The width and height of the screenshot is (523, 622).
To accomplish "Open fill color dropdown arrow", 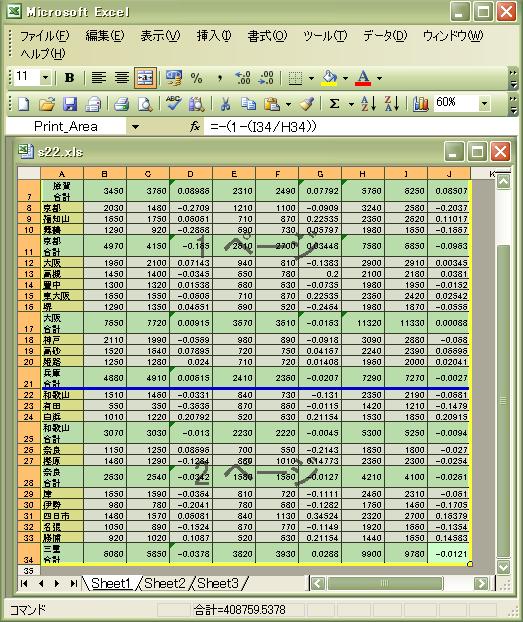I will 345,78.
